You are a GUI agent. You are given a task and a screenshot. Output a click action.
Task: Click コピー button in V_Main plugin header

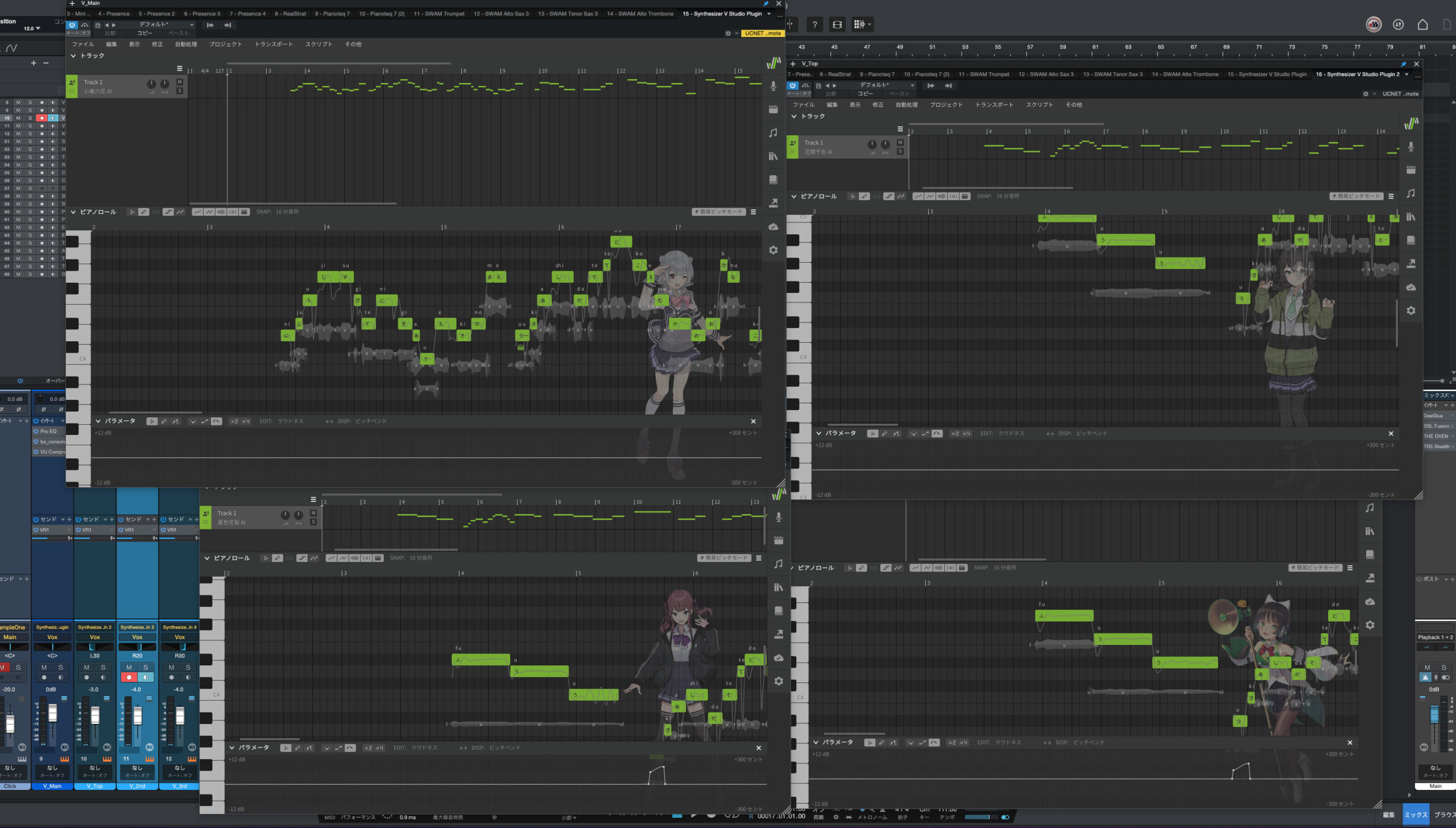[144, 34]
